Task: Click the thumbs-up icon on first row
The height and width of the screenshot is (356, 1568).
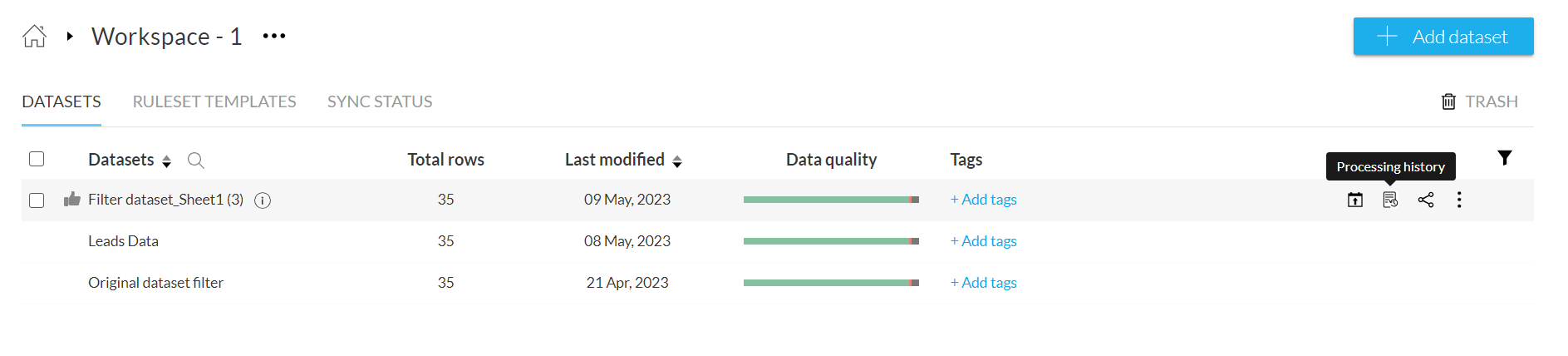Action: pos(72,199)
